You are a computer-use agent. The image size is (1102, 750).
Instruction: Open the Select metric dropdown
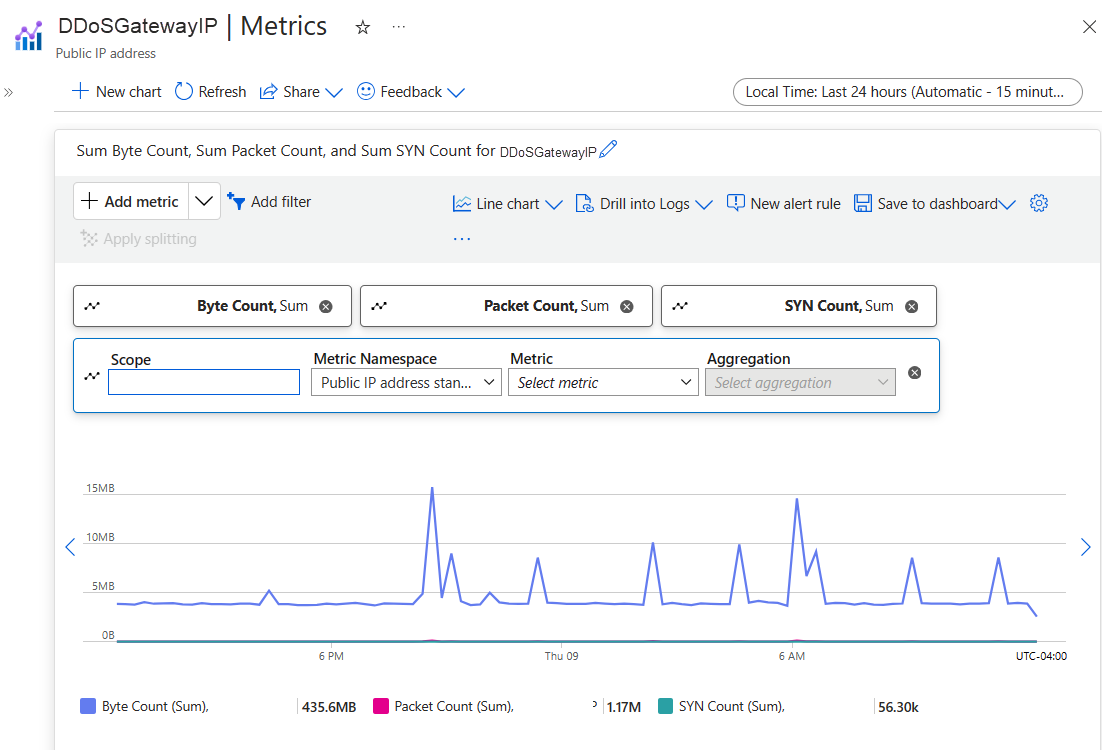click(x=604, y=383)
